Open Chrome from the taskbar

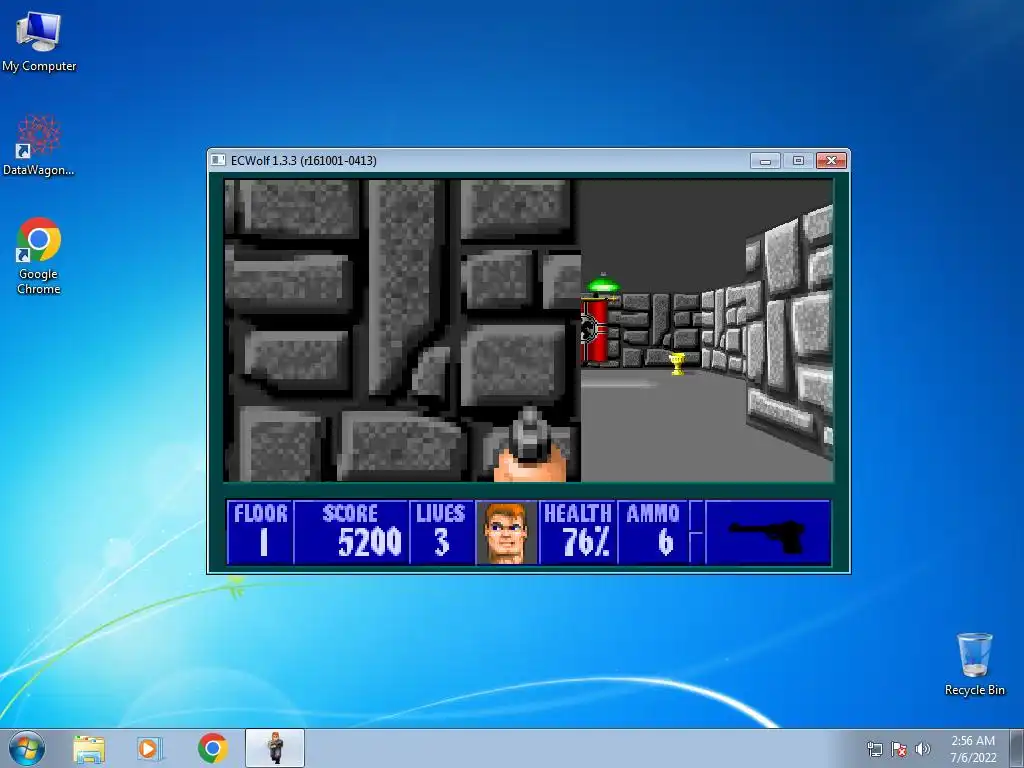coord(212,748)
